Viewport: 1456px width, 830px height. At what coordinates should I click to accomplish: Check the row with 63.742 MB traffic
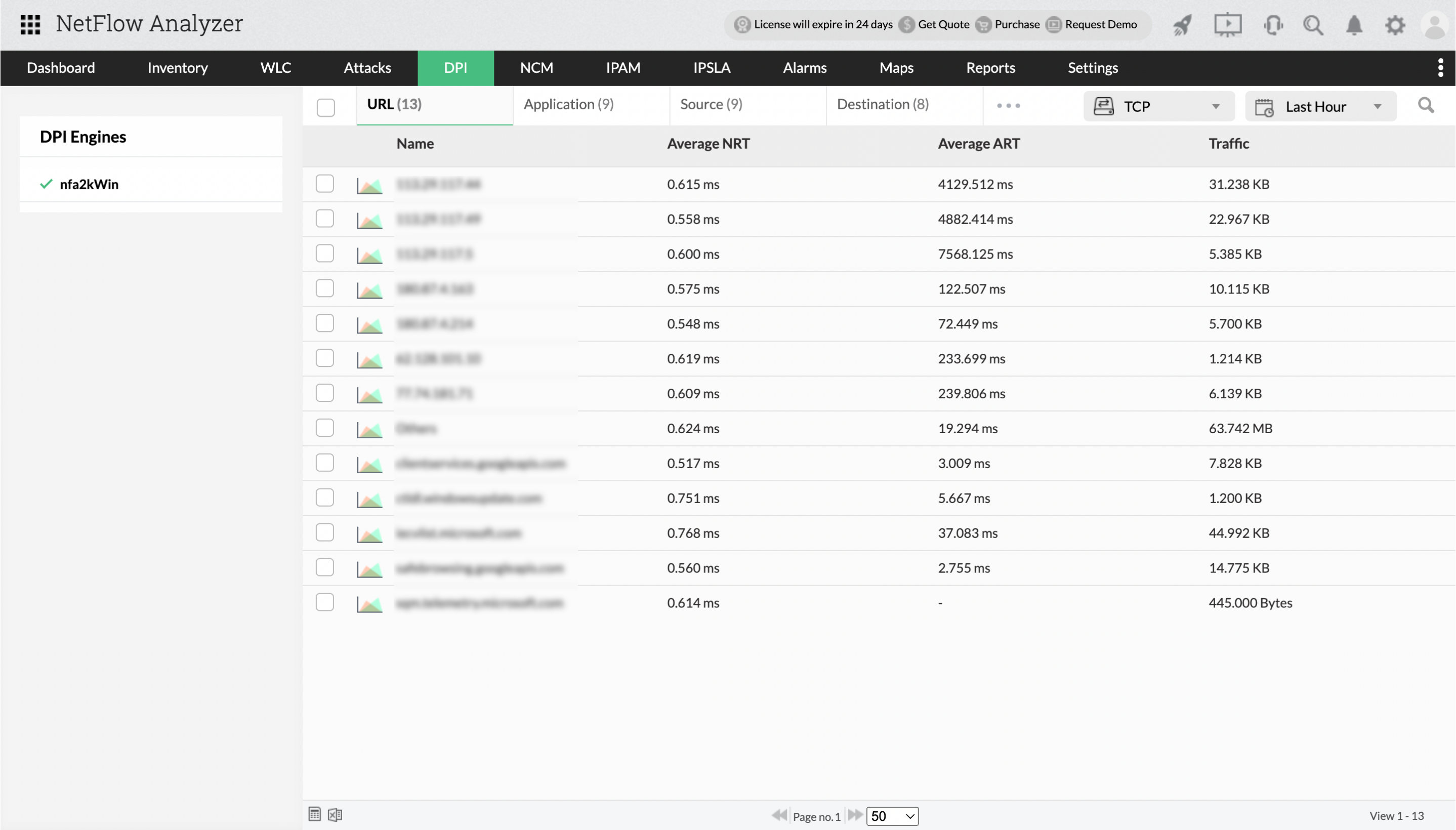click(x=325, y=428)
